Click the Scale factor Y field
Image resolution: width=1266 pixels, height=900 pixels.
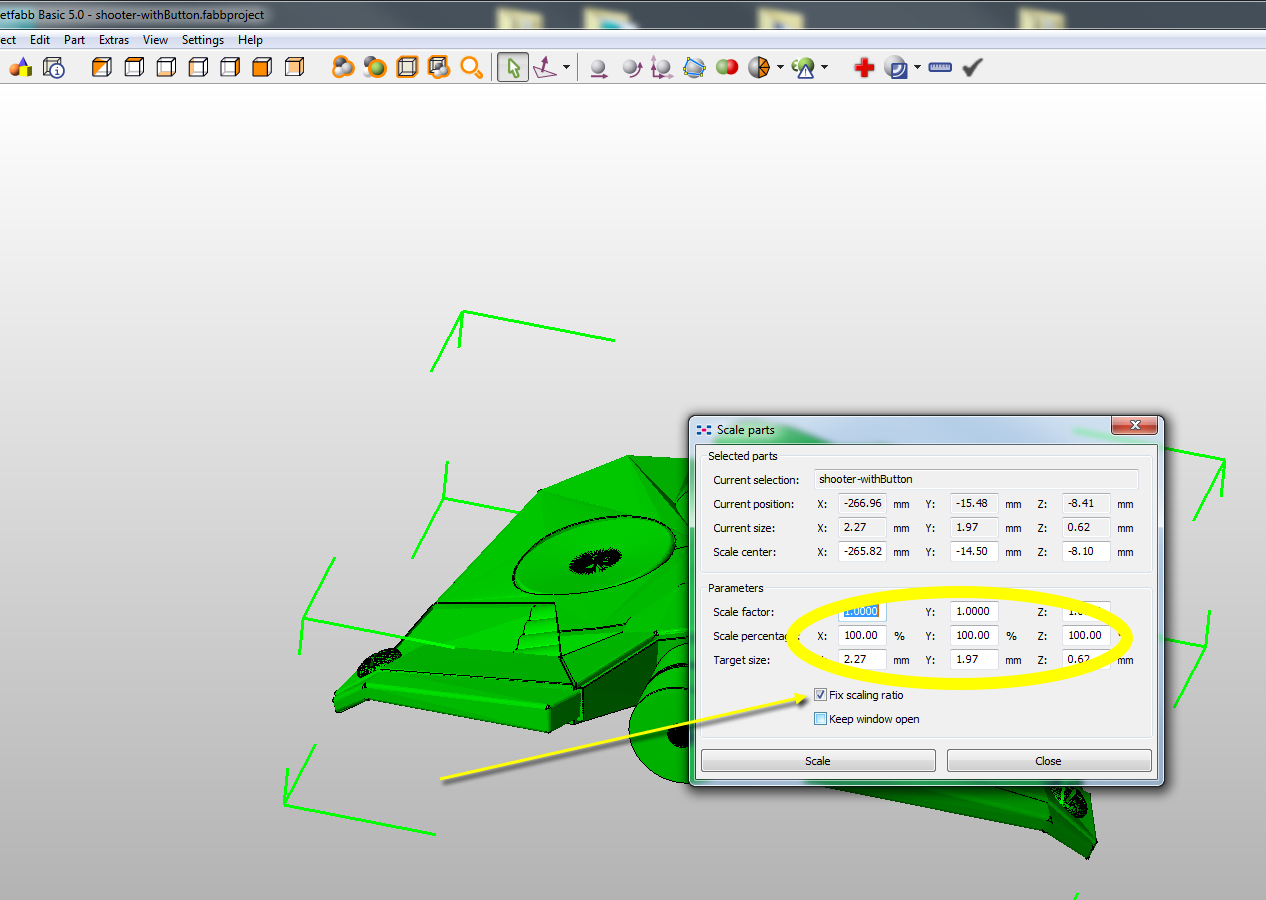(974, 611)
